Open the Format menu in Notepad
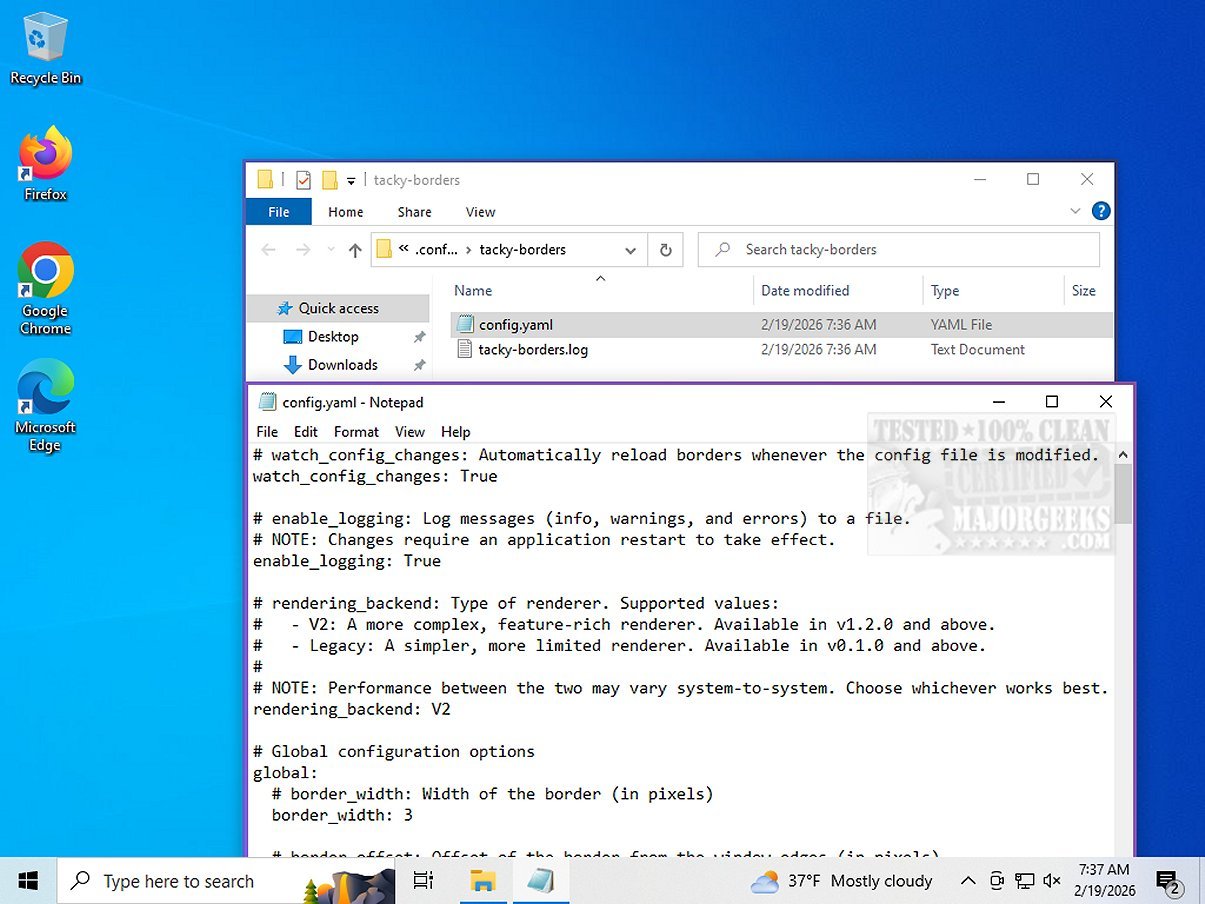This screenshot has width=1205, height=904. (356, 432)
